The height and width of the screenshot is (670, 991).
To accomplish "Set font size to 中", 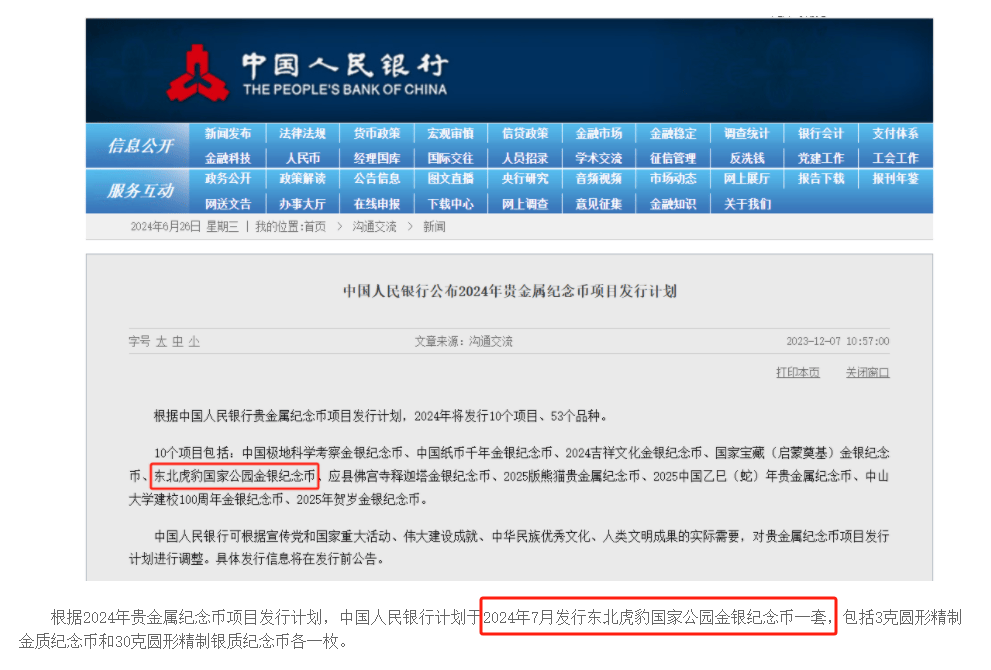I will (178, 341).
